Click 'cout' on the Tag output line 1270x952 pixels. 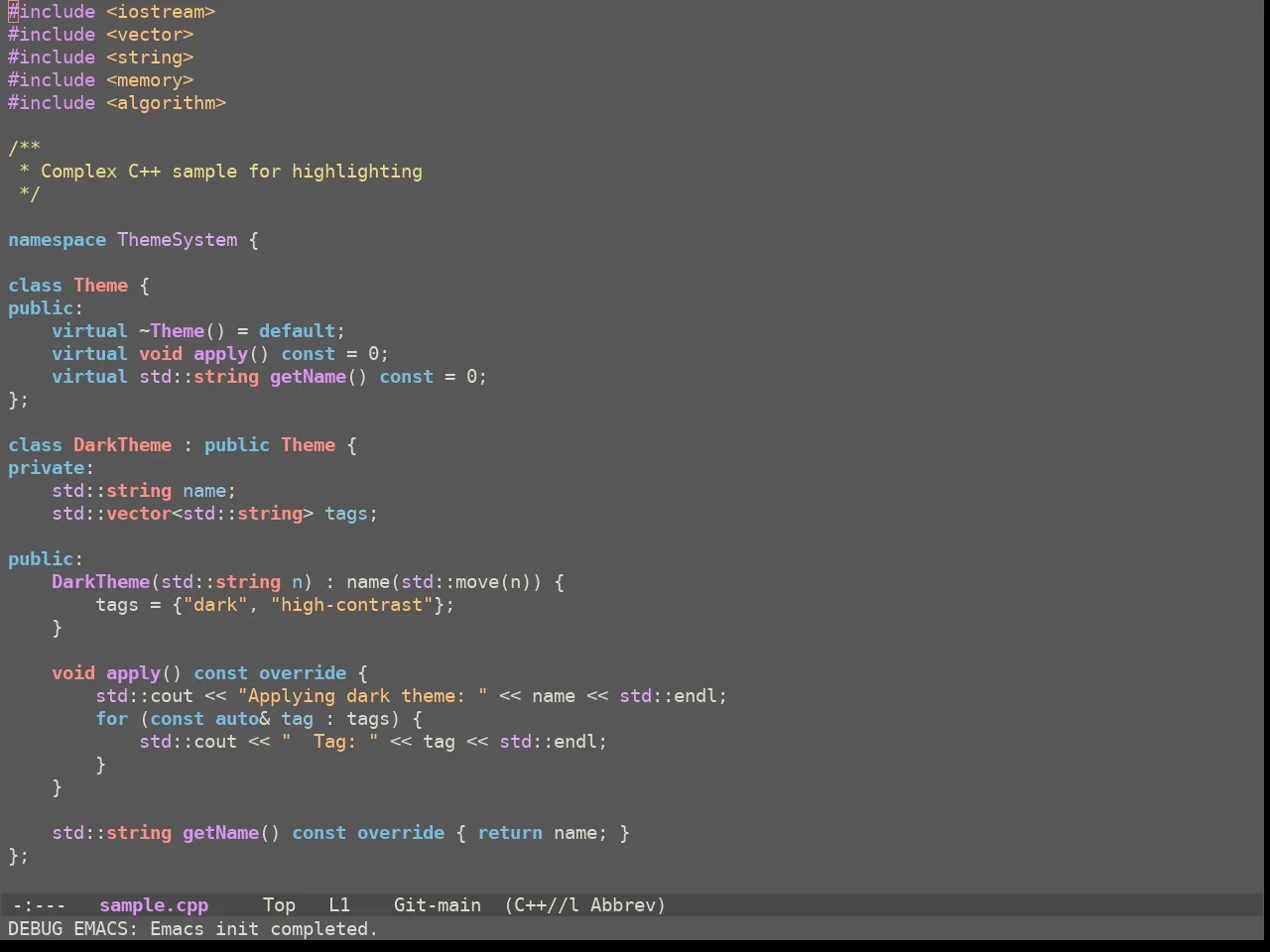[x=215, y=742]
